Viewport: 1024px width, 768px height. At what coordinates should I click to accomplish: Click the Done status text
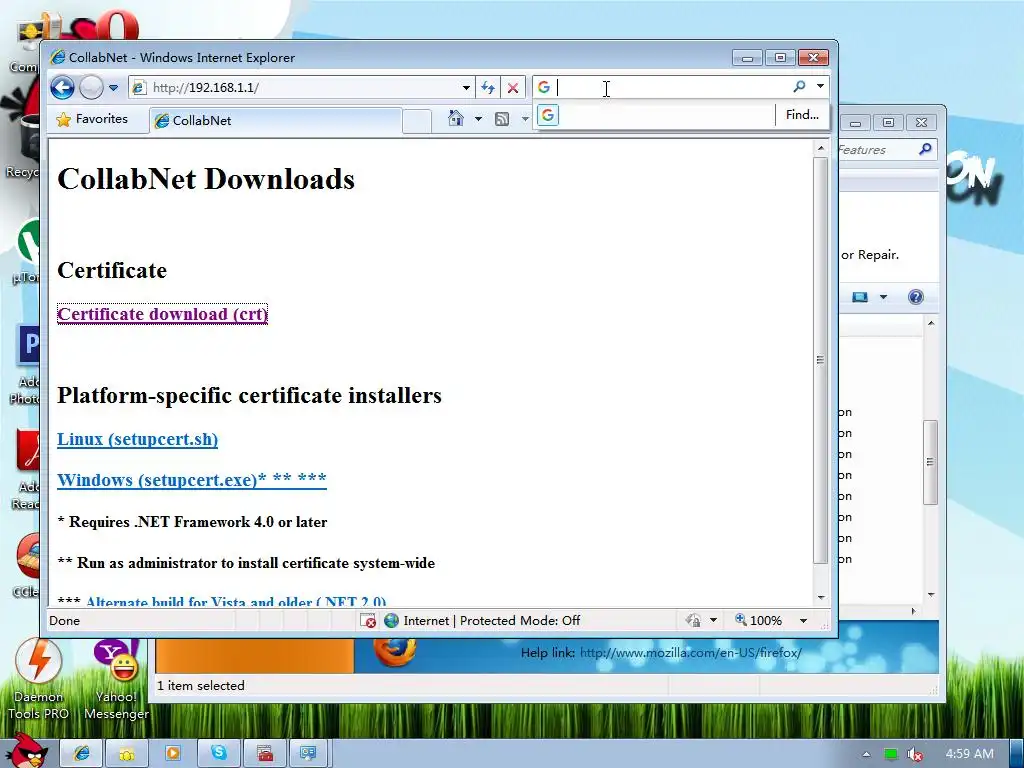pos(65,620)
